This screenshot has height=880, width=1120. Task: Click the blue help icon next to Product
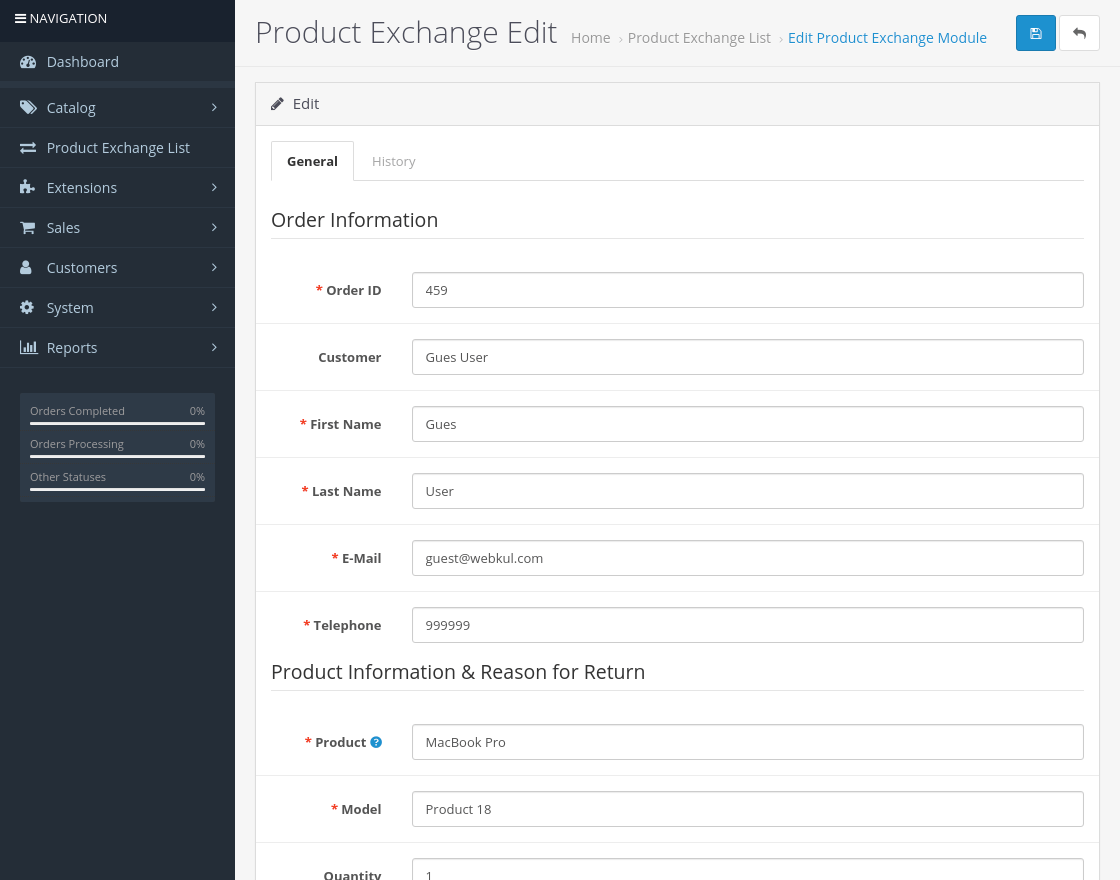[376, 742]
